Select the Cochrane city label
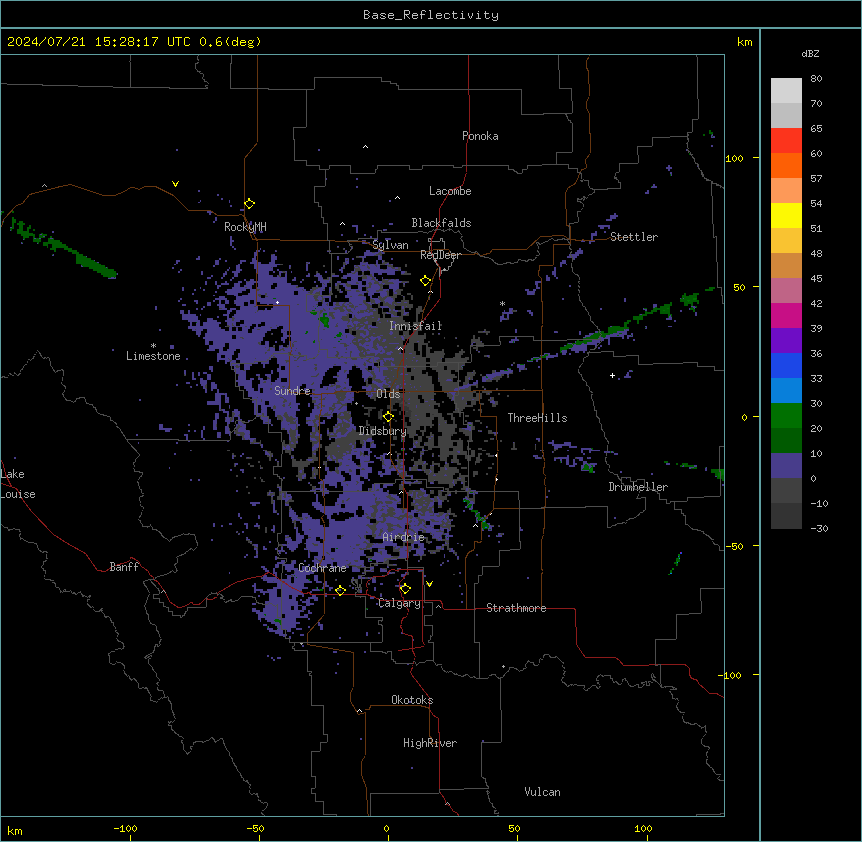 click(x=322, y=568)
